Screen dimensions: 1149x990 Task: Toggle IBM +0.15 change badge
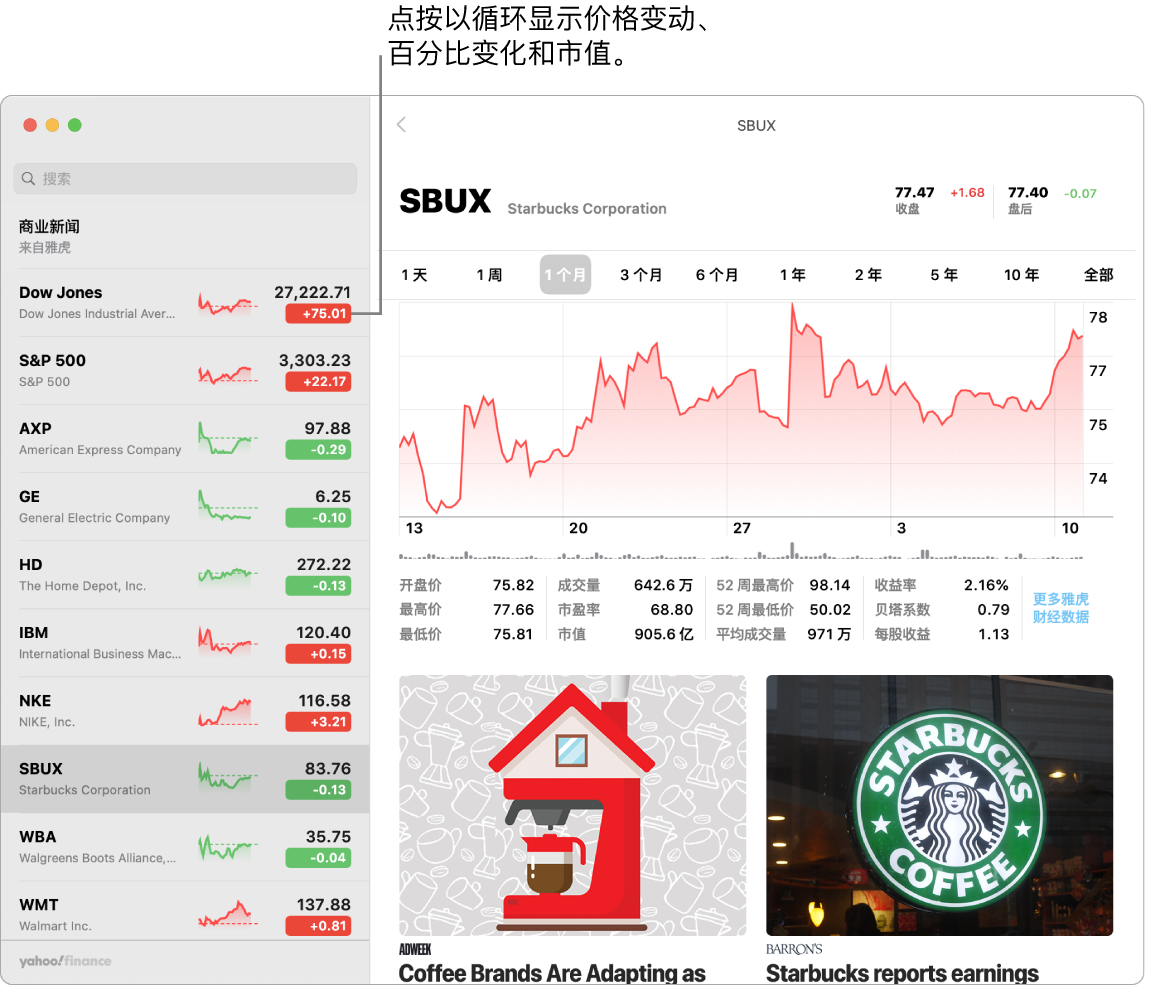(318, 654)
